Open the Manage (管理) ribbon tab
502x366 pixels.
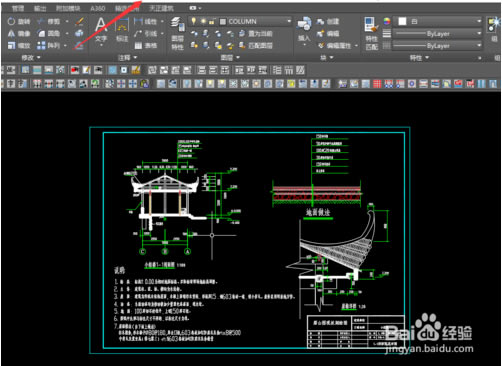(x=18, y=8)
